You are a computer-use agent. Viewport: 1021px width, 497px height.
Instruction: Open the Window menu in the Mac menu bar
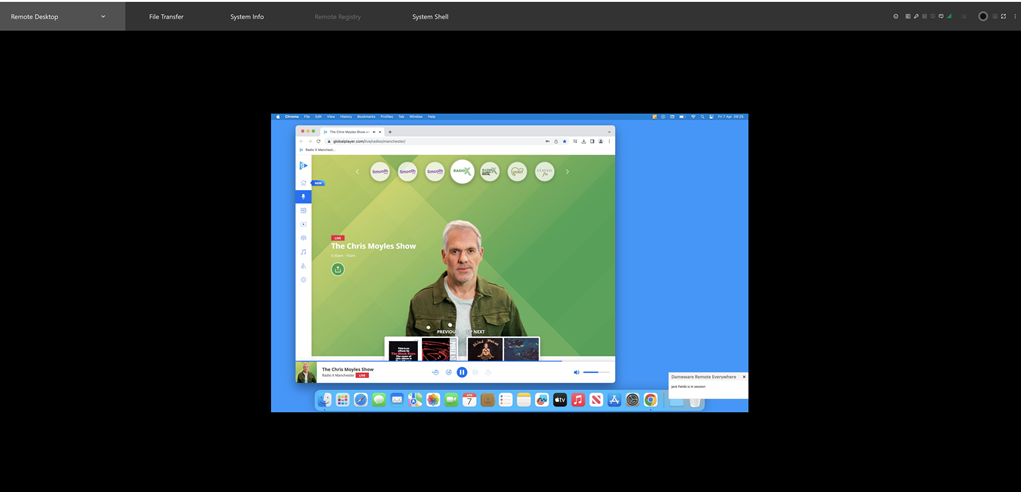[415, 117]
